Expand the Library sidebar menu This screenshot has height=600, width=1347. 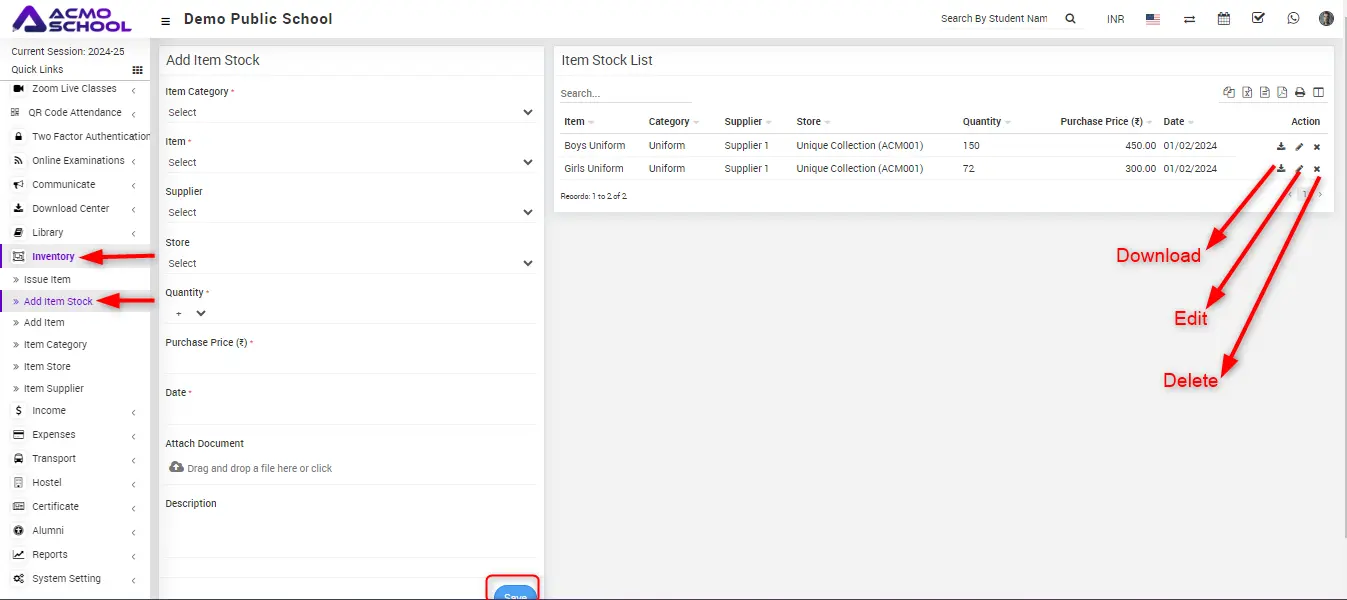[48, 232]
